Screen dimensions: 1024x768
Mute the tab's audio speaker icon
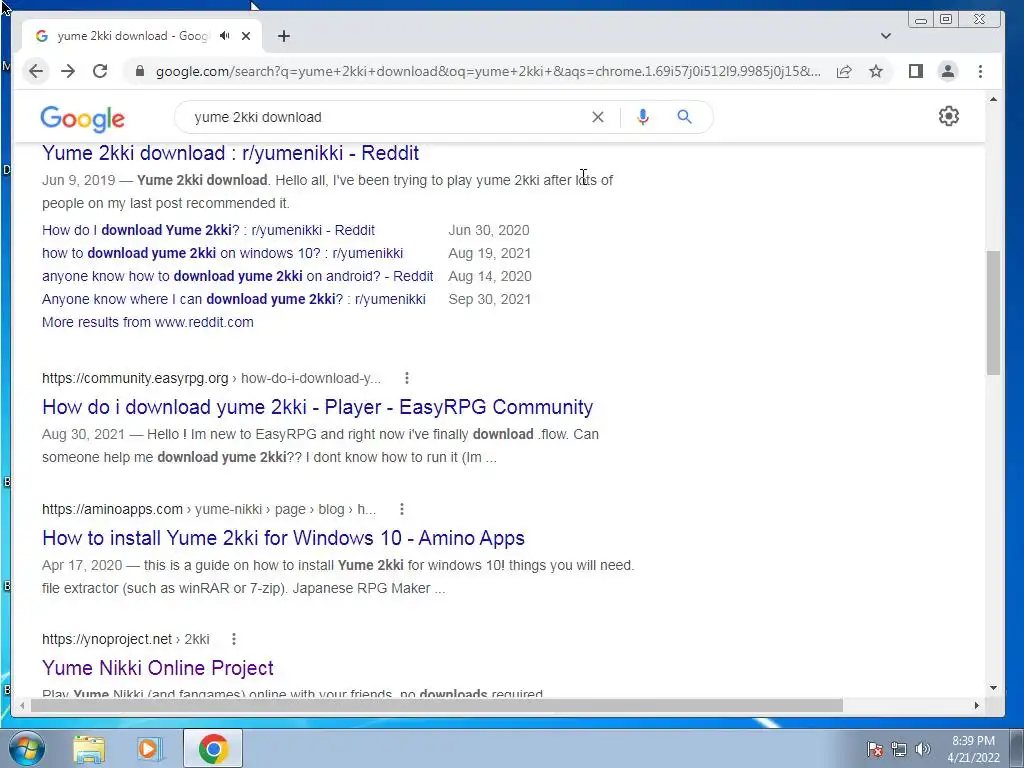(225, 36)
